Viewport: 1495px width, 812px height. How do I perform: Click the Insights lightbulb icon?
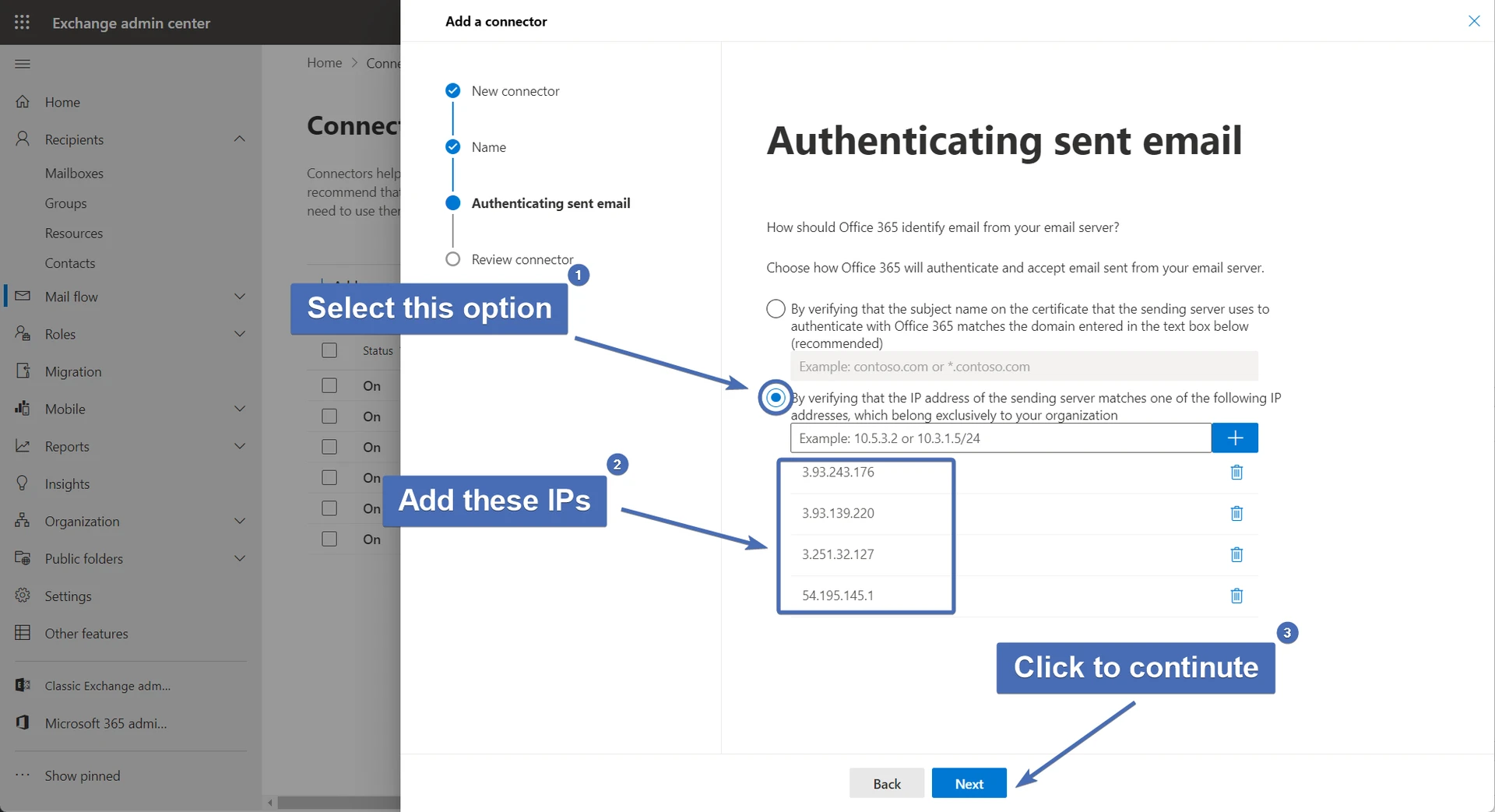pyautogui.click(x=23, y=483)
